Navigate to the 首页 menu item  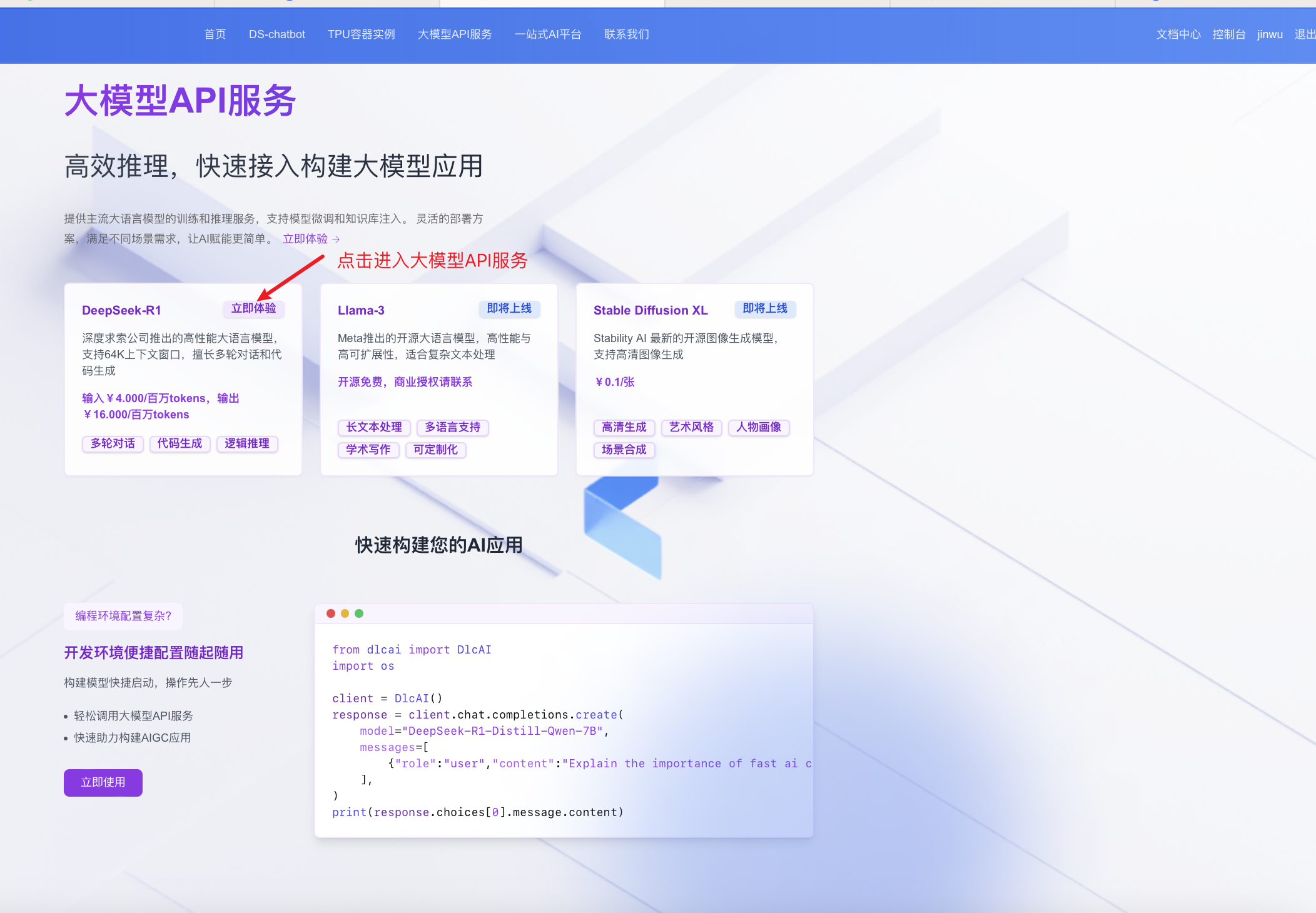point(215,34)
